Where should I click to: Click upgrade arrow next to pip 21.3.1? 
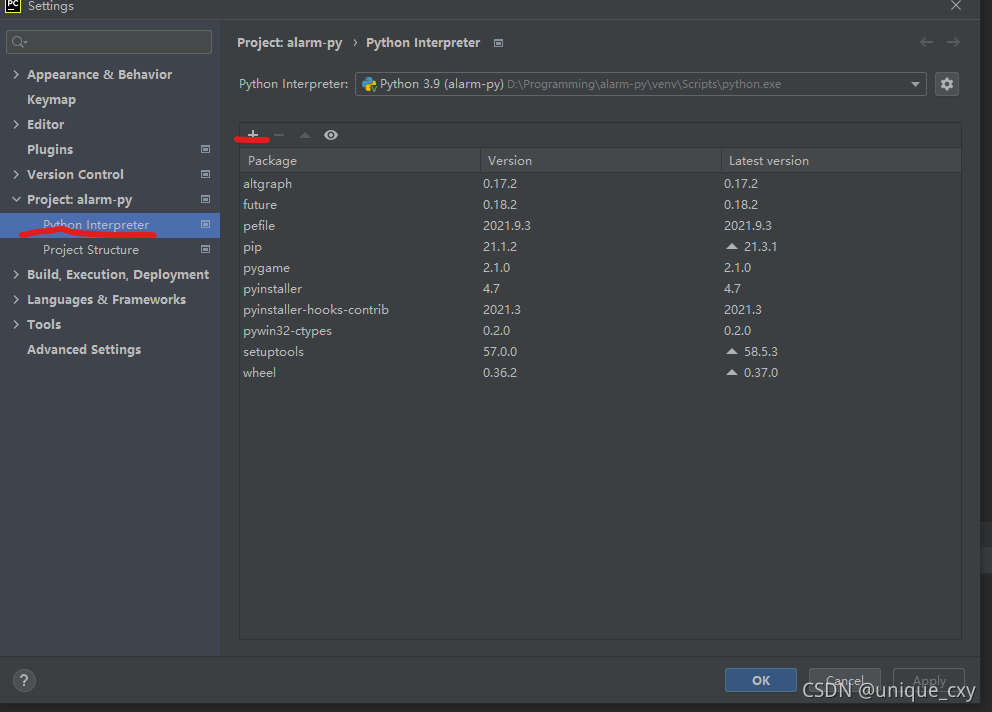click(x=732, y=246)
